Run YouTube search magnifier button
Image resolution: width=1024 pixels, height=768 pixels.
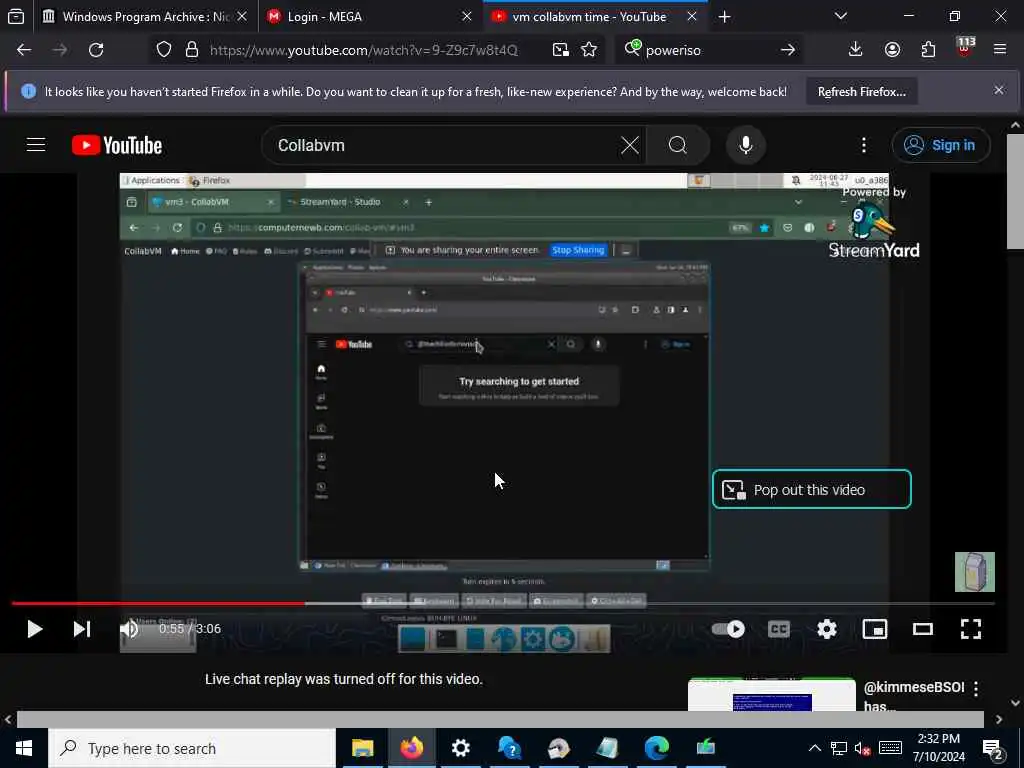(x=678, y=145)
